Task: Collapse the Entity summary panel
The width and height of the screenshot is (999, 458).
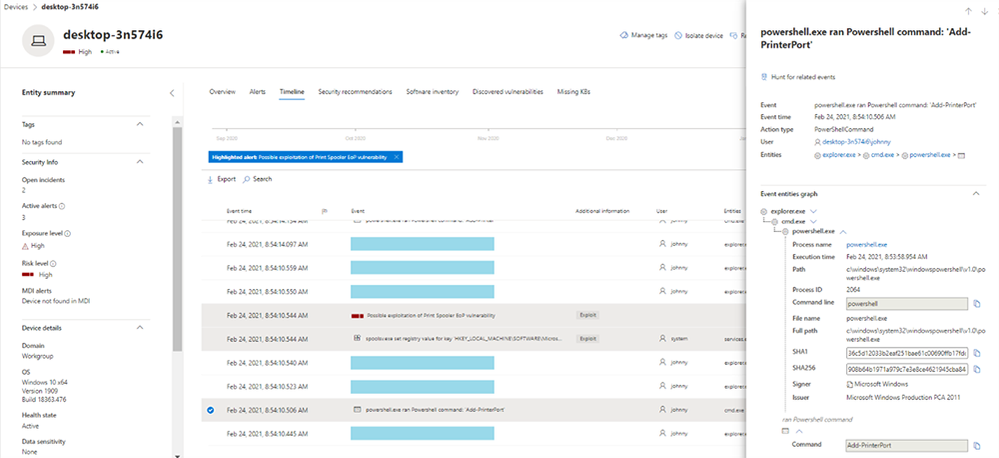Action: (x=171, y=93)
